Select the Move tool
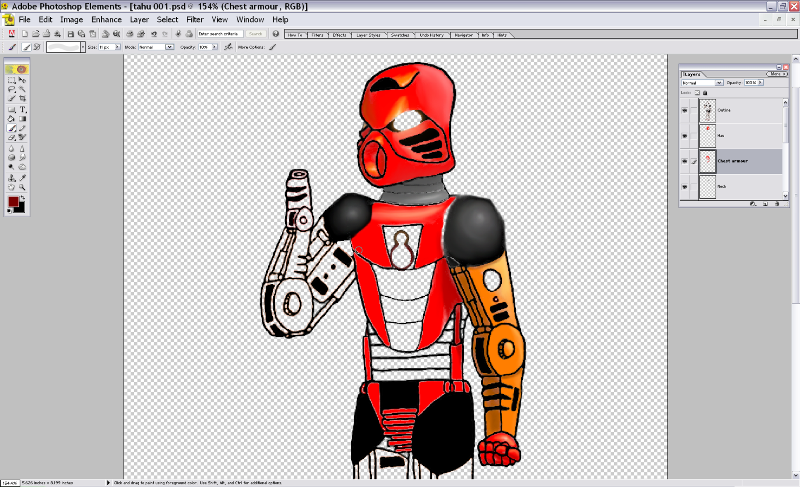800x487 pixels. coord(22,80)
